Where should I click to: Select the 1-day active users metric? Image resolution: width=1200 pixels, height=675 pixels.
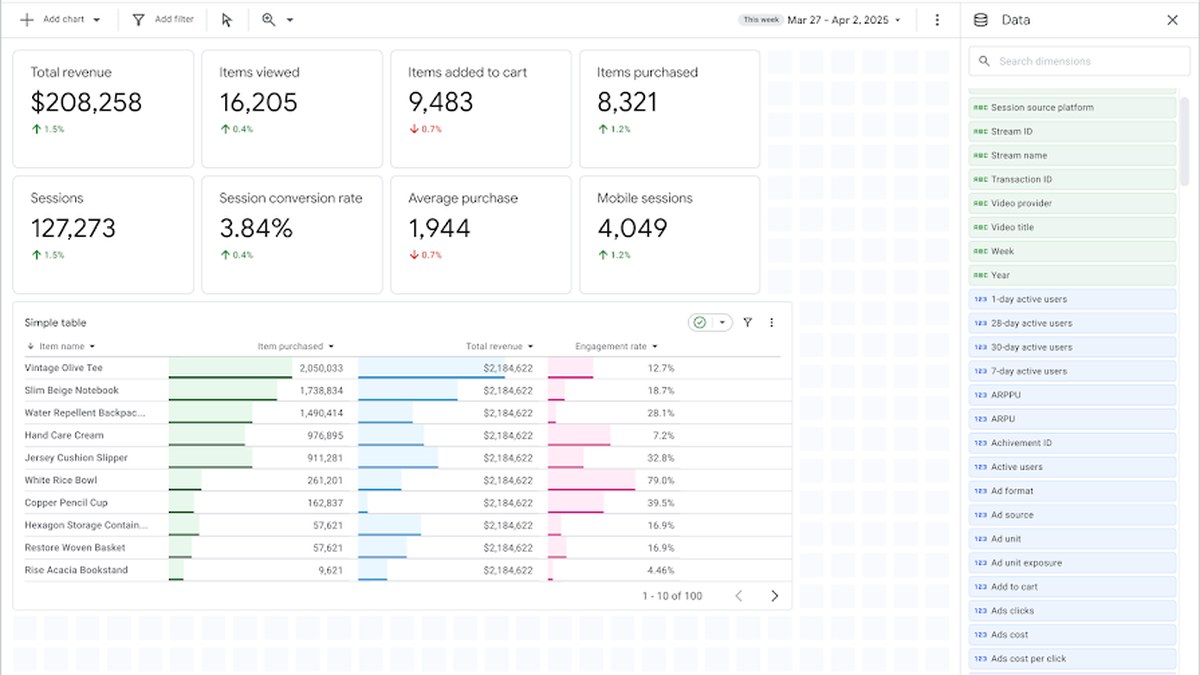(1073, 299)
